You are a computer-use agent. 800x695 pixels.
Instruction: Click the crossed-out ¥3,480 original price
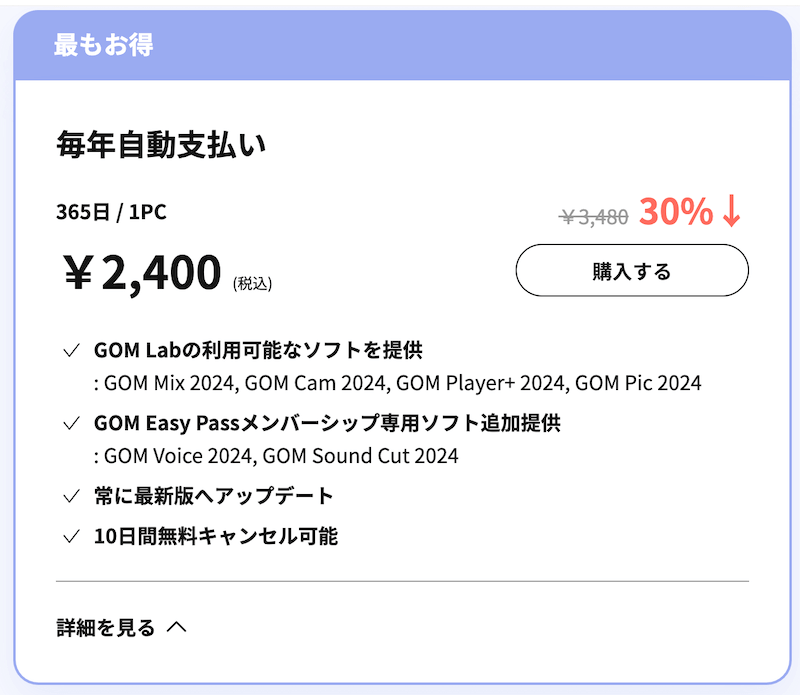point(594,215)
